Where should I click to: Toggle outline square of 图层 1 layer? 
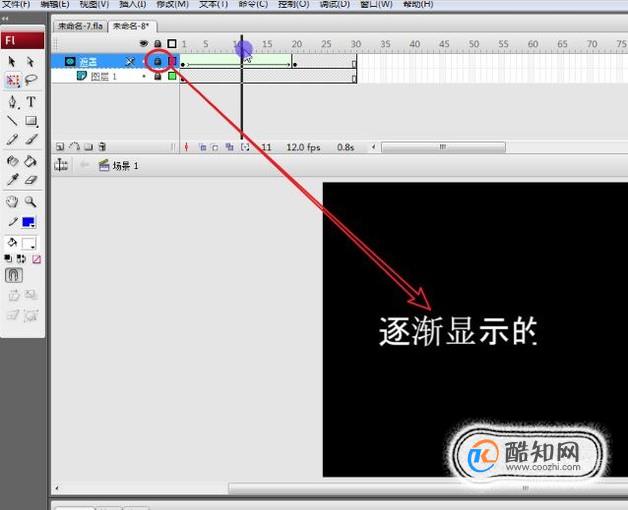(x=172, y=76)
